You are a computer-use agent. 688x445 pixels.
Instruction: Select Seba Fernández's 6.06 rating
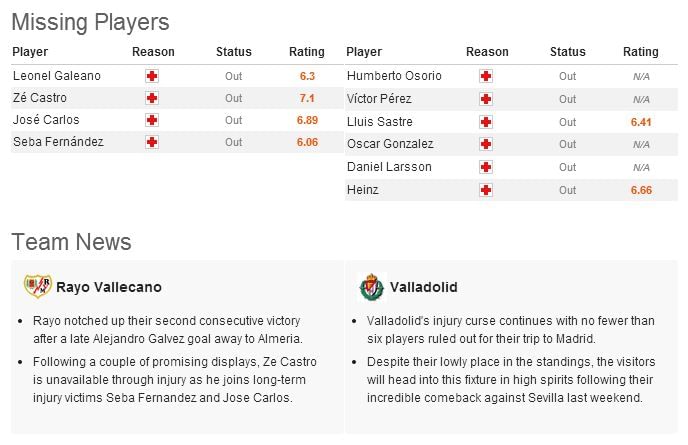307,142
